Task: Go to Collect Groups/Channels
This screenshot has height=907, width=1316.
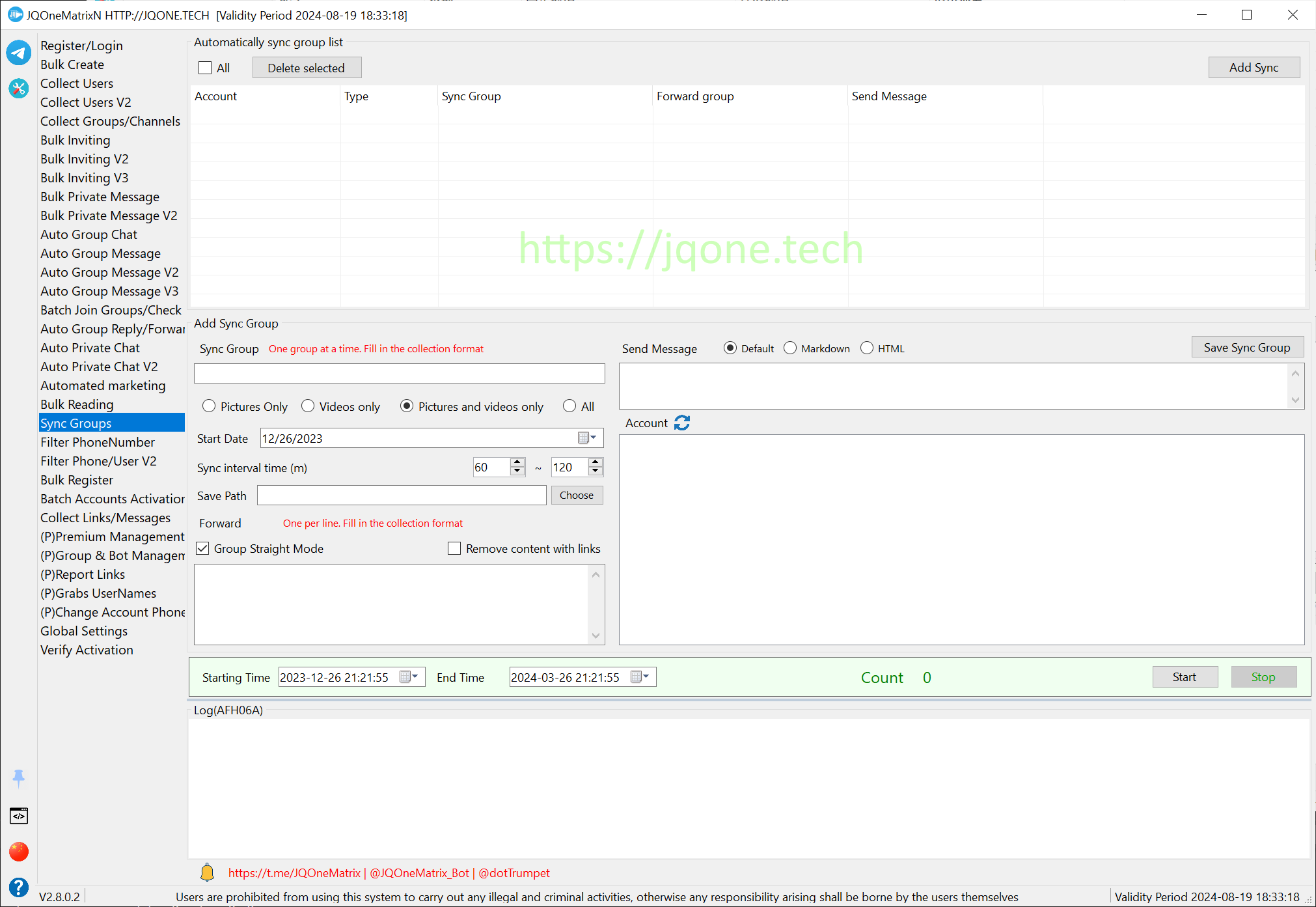Action: [x=110, y=121]
